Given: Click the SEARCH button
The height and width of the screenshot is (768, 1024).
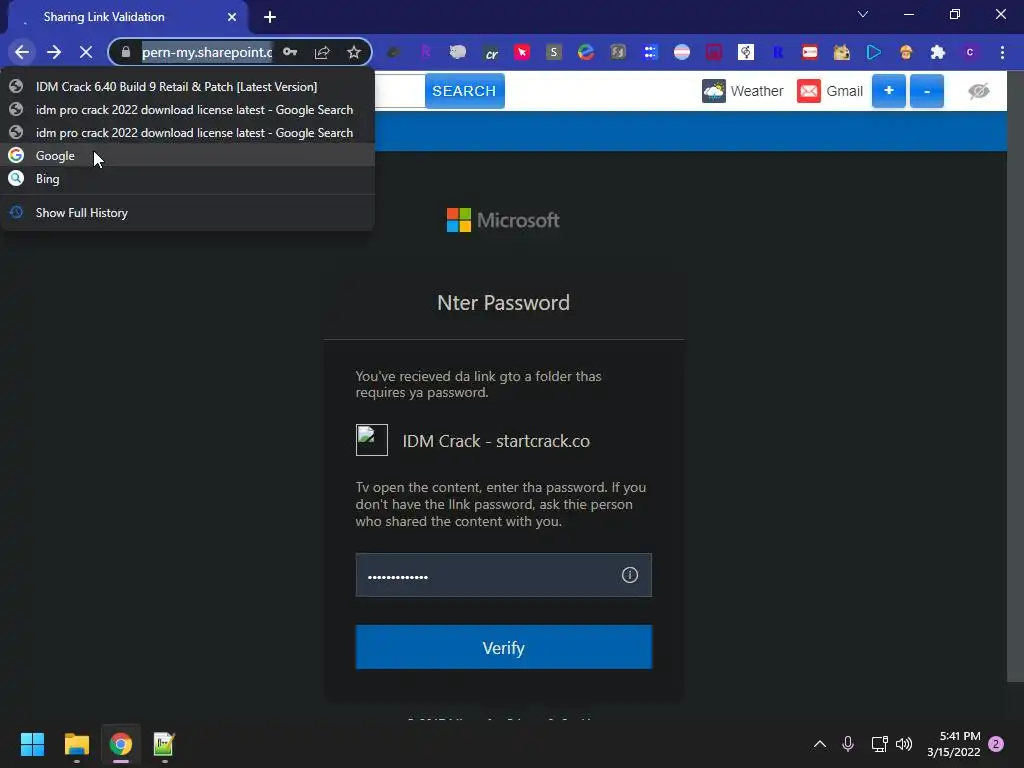Looking at the screenshot, I should (x=464, y=91).
